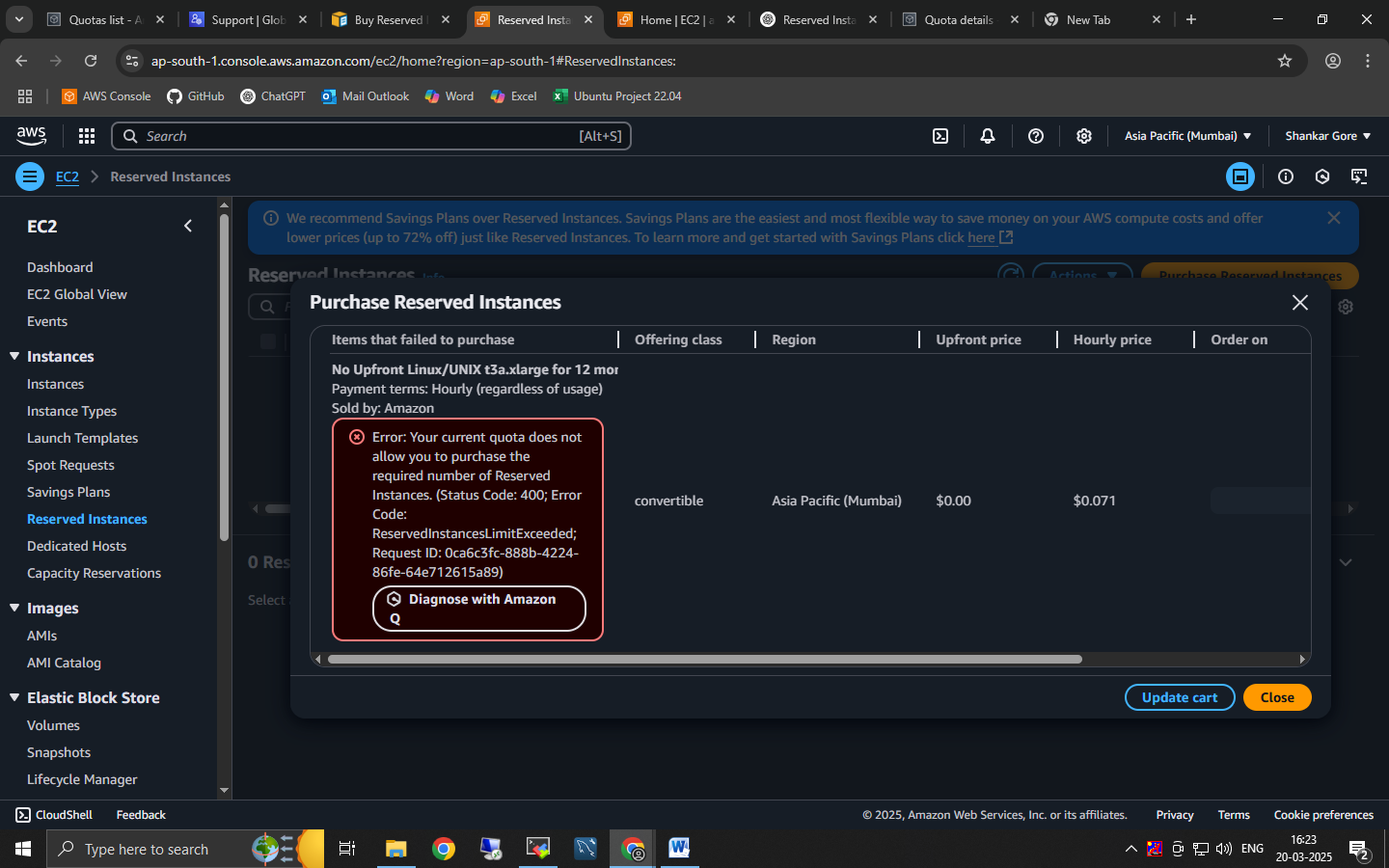Collapse the Instances section in the sidebar

pos(14,356)
